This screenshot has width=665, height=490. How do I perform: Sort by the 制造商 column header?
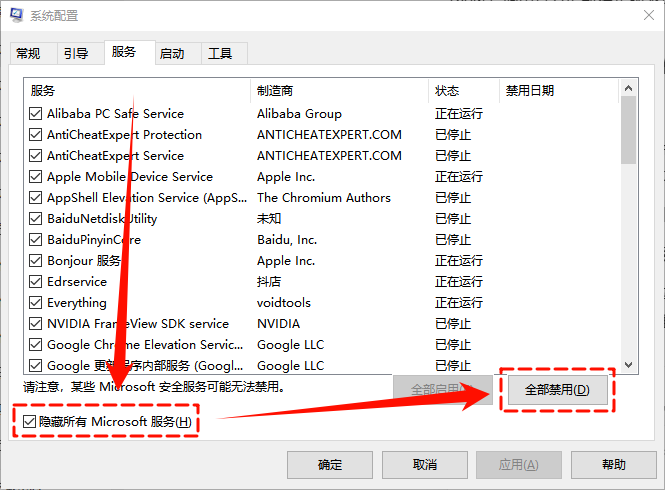coord(339,90)
